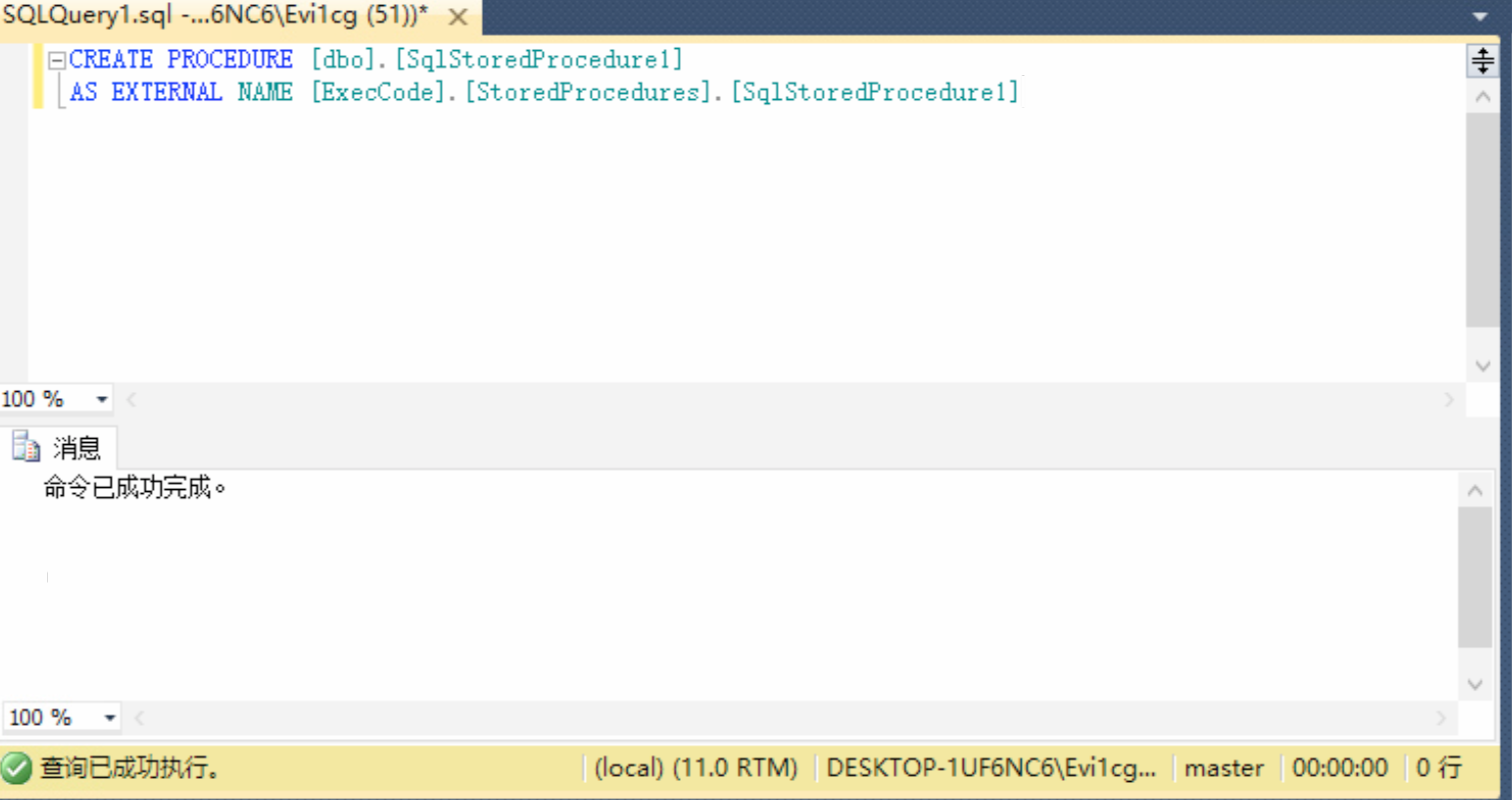This screenshot has height=800, width=1512.
Task: Click the messages pane vertical scrollbar thumb
Action: click(x=1475, y=577)
